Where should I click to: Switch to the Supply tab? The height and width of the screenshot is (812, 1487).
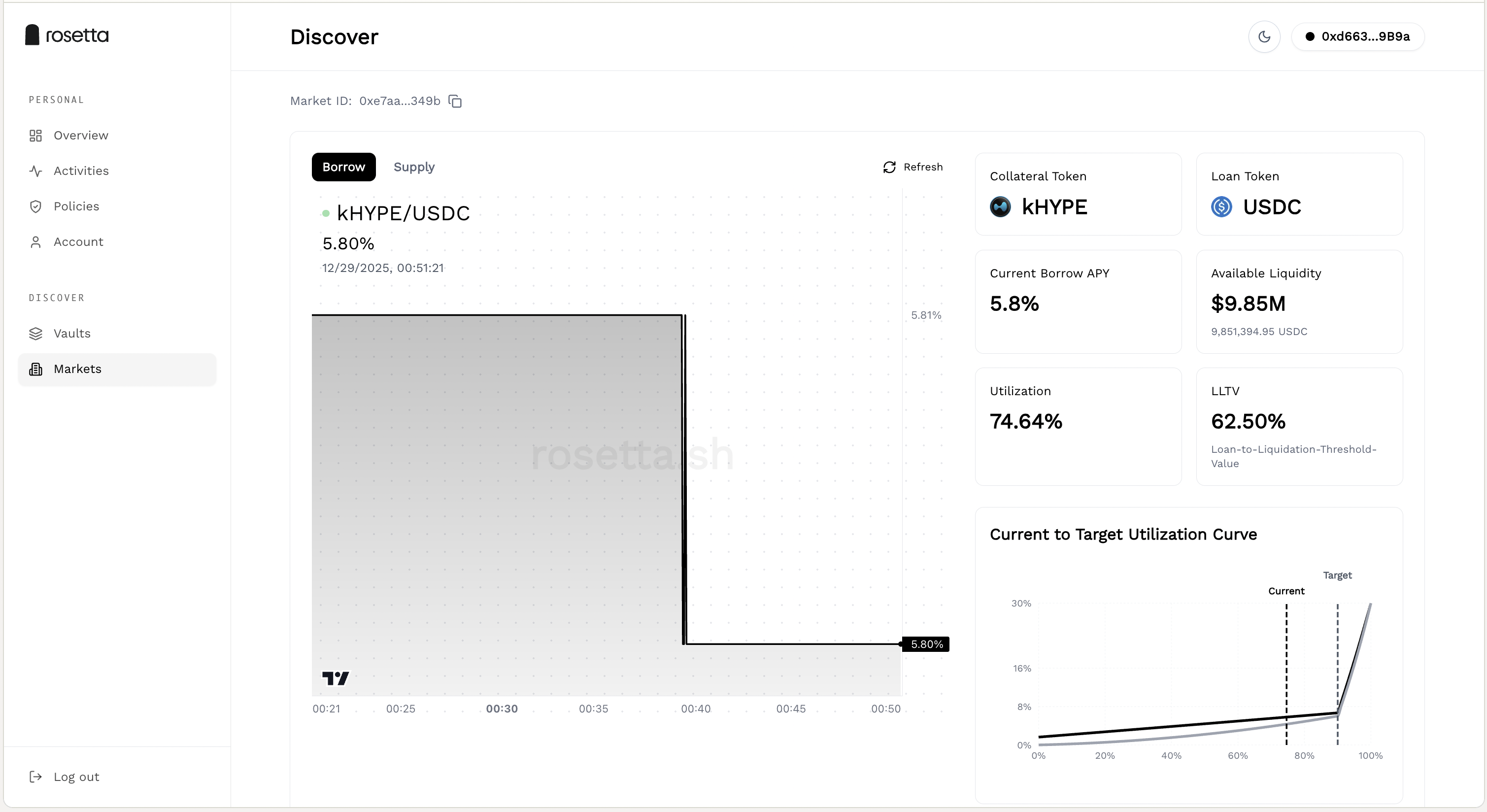coord(414,168)
